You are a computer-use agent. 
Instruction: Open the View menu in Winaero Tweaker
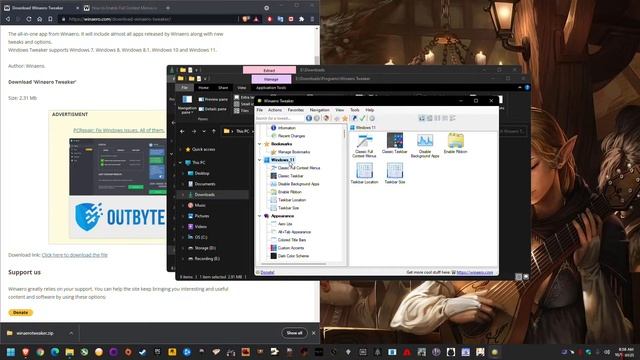pyautogui.click(x=340, y=110)
